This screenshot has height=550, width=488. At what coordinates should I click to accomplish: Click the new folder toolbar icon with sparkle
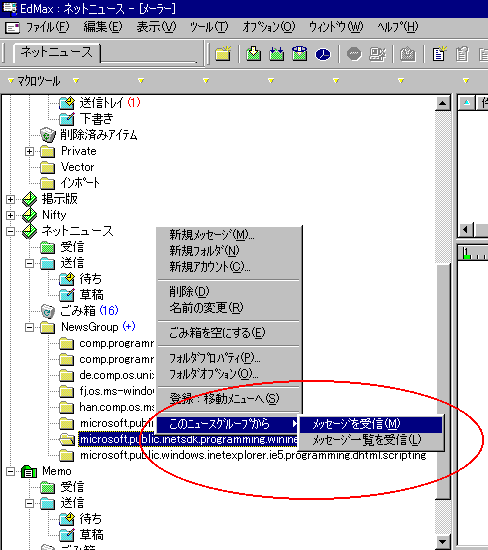click(x=223, y=54)
